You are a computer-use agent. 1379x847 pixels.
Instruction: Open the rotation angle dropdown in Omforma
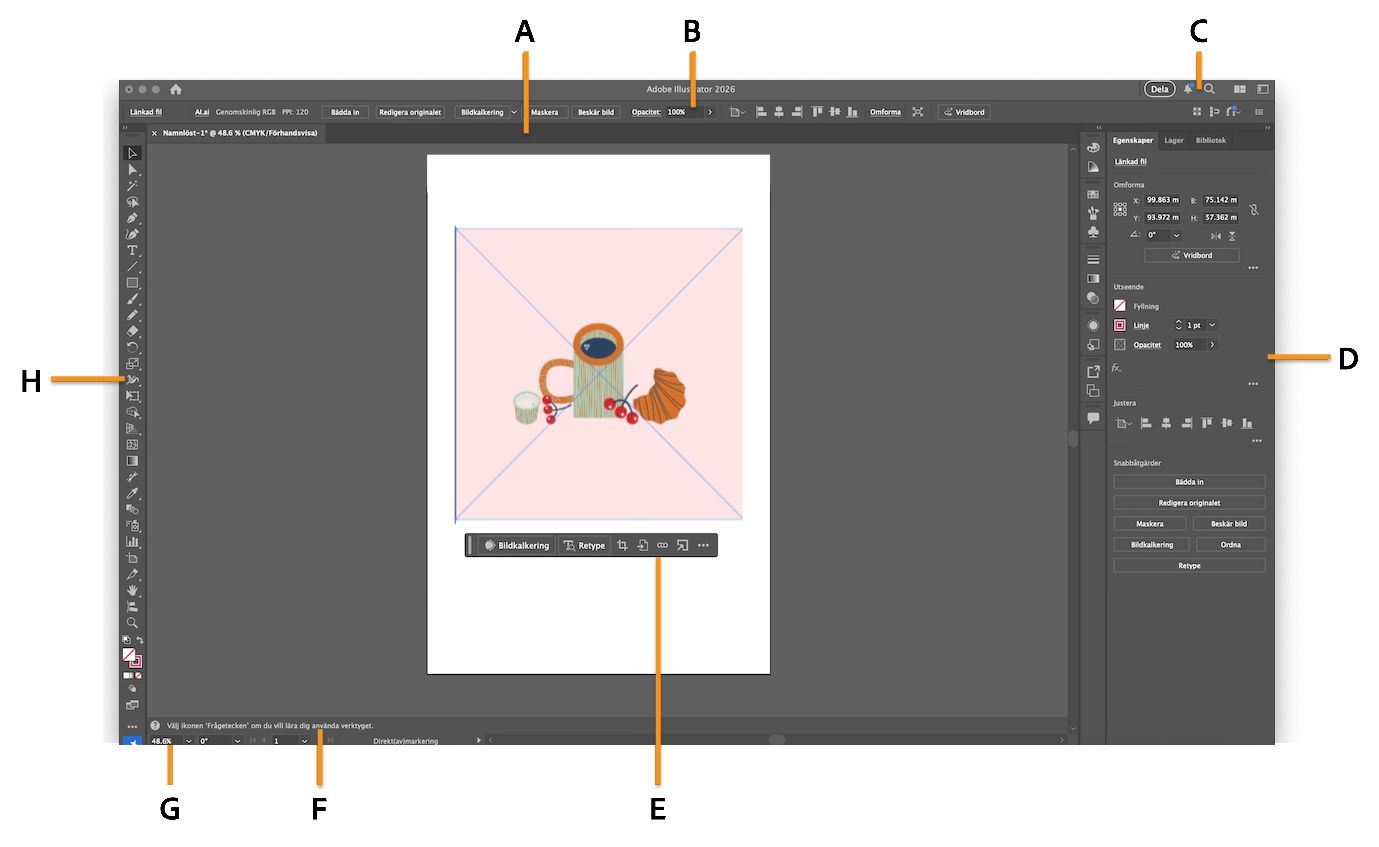point(1176,235)
